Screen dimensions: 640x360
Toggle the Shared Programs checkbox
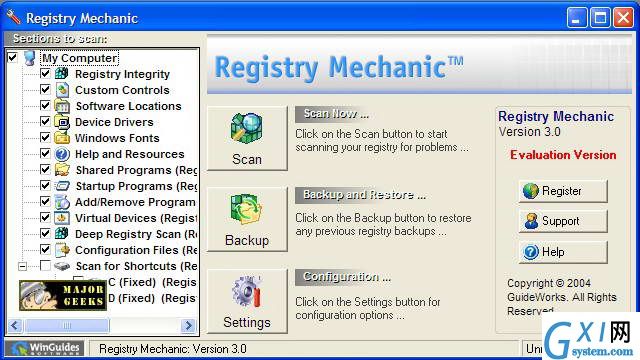pos(45,169)
